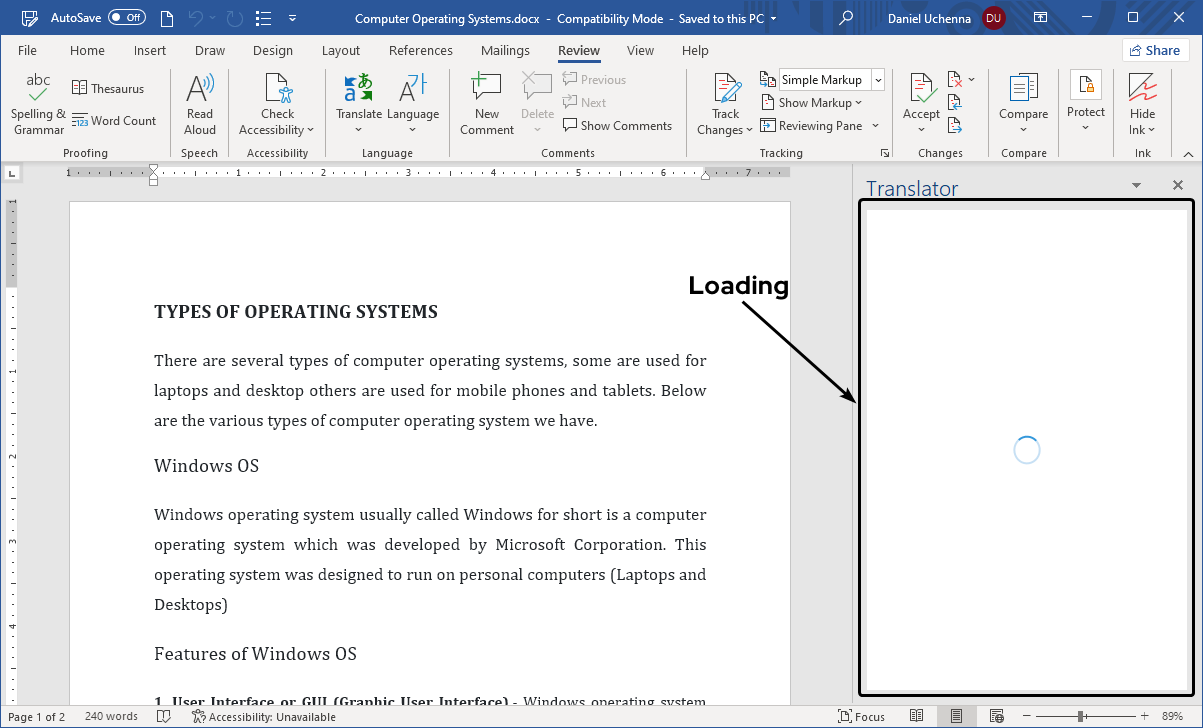Expand the Simple Markup dropdown

pyautogui.click(x=878, y=80)
